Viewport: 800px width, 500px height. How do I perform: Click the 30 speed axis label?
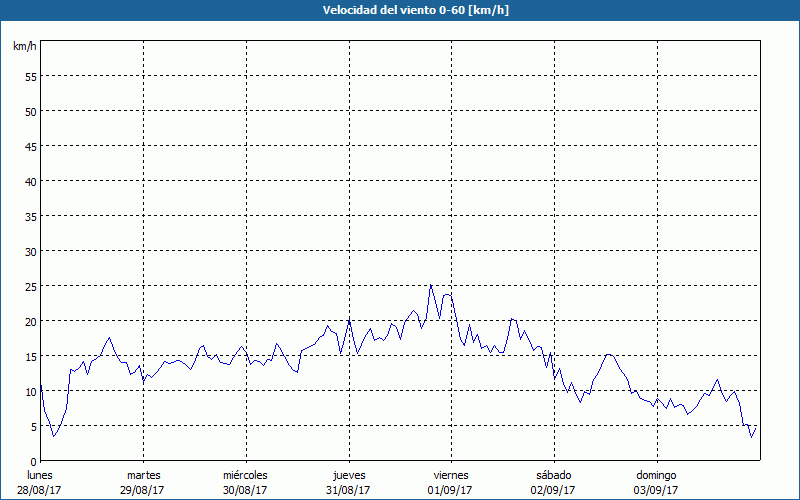click(30, 251)
